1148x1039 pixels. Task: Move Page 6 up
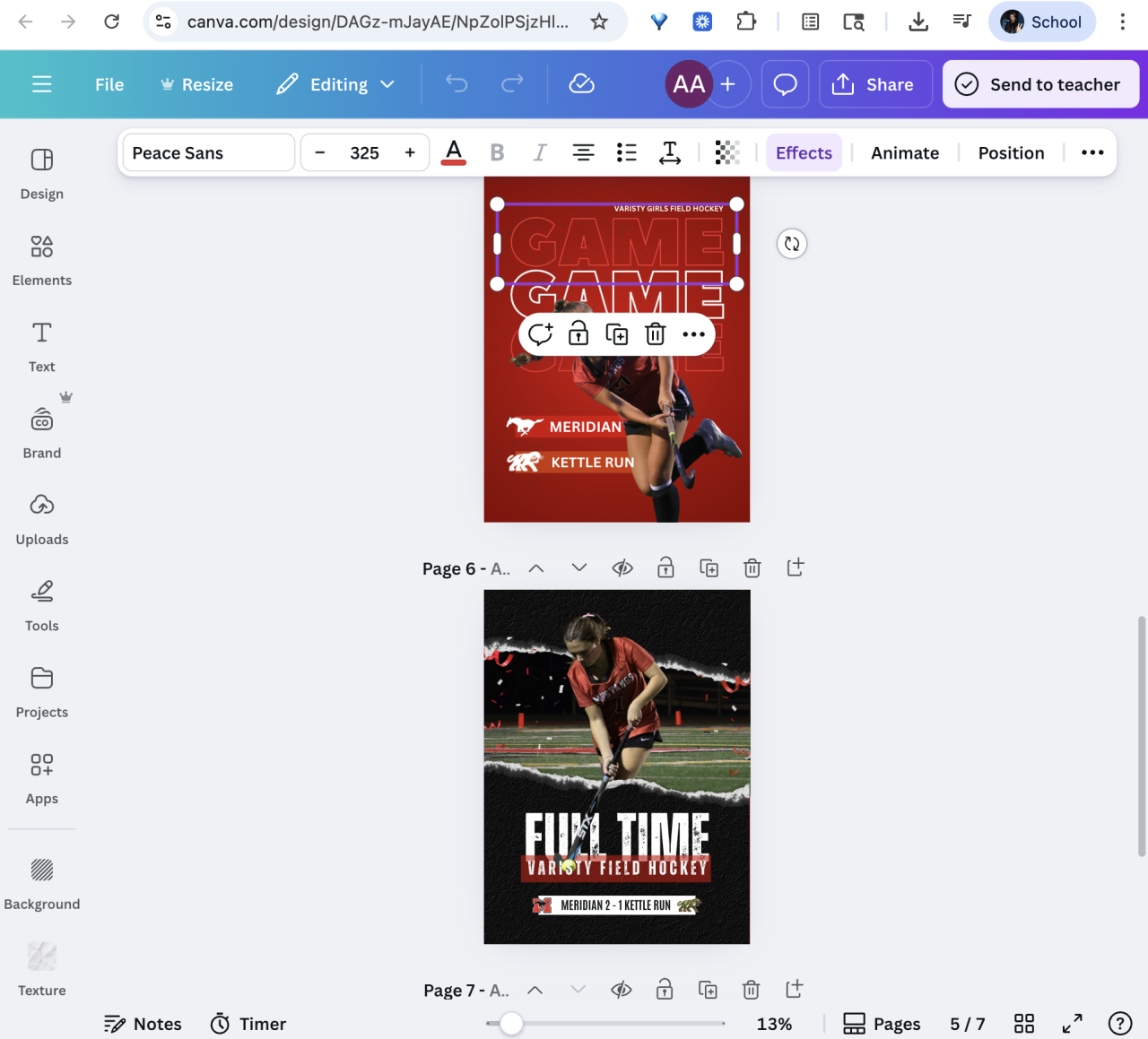pos(536,568)
